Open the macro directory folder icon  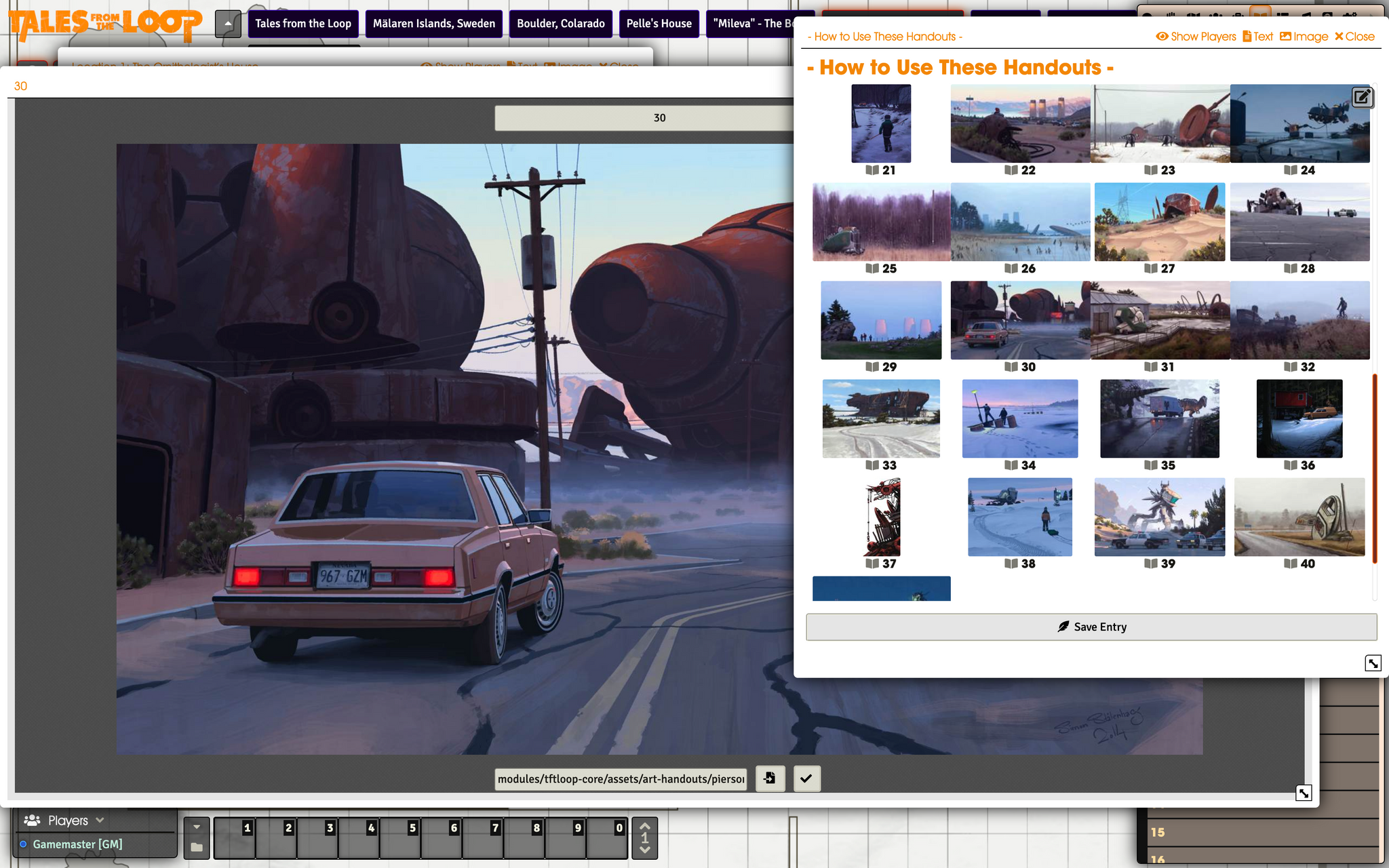coord(197,847)
